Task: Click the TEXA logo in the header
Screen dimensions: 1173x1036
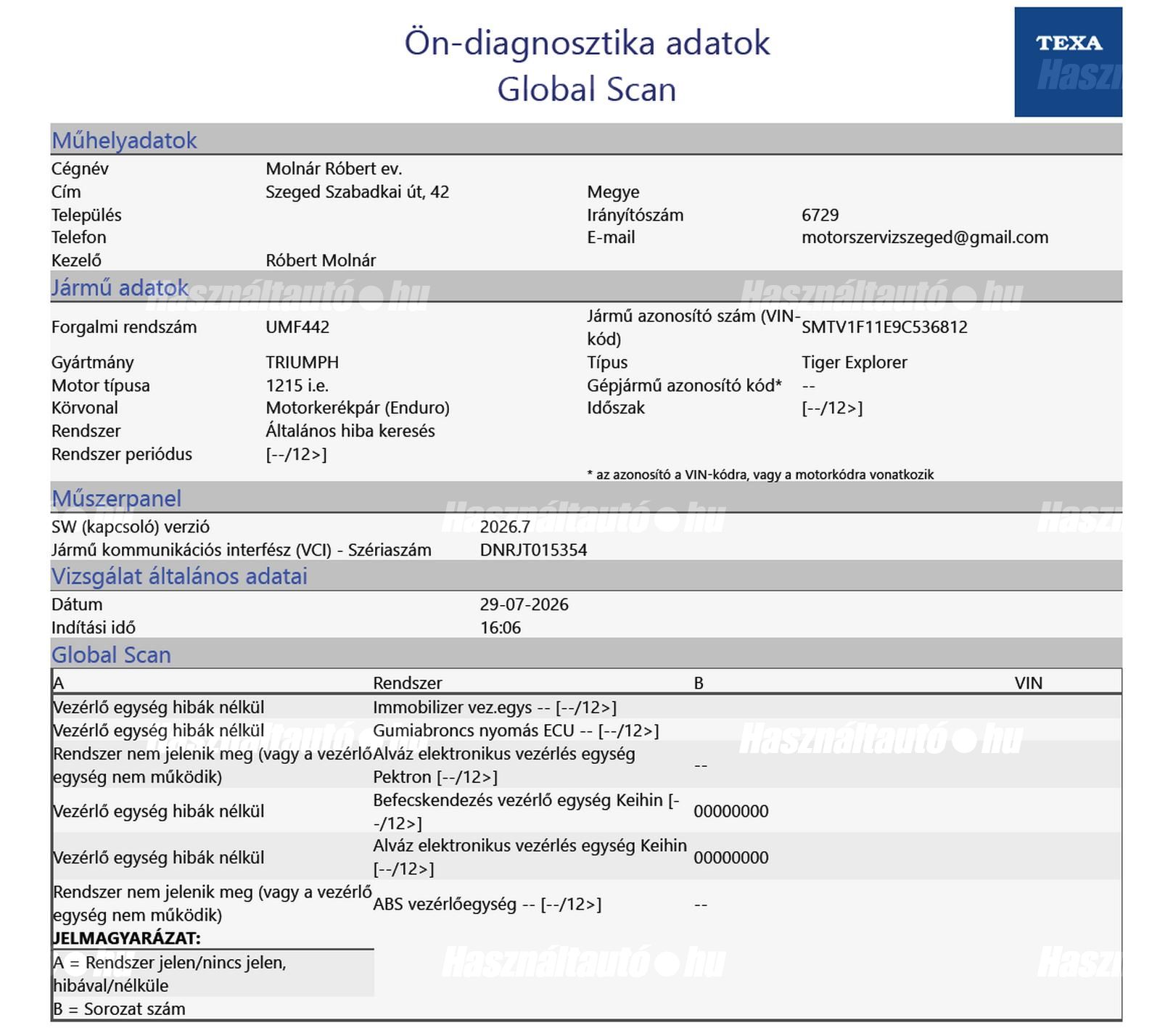Action: point(1068,62)
